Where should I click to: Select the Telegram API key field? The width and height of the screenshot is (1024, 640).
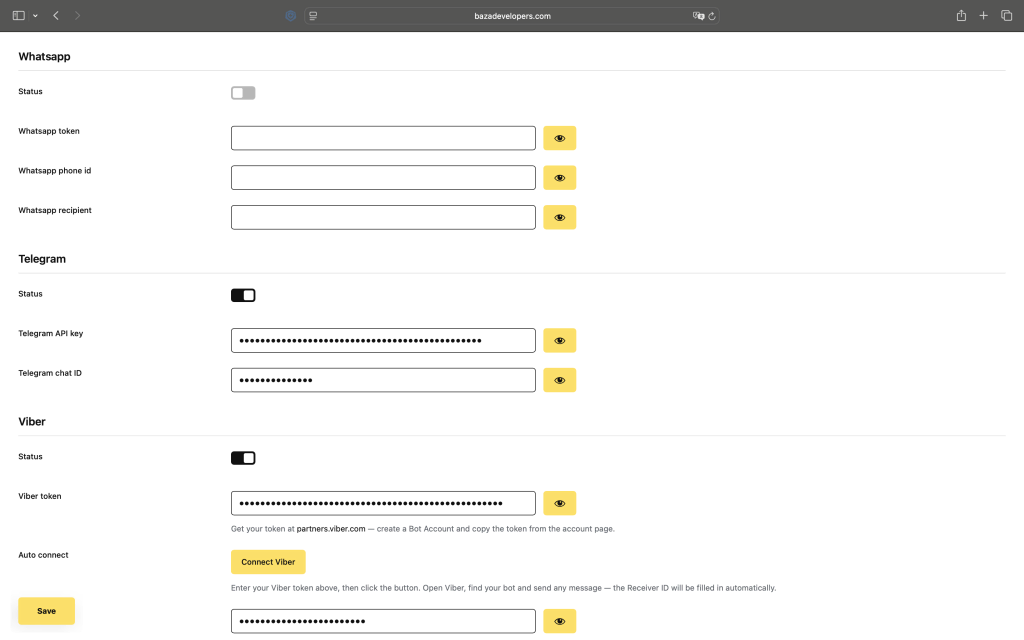pyautogui.click(x=383, y=340)
